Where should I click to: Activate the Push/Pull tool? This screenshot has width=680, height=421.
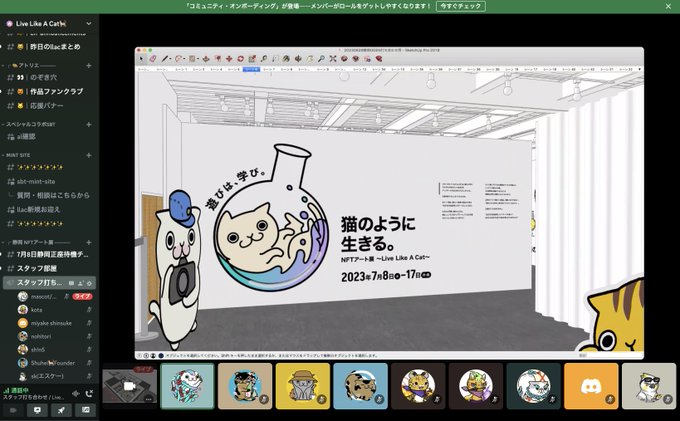tap(206, 59)
